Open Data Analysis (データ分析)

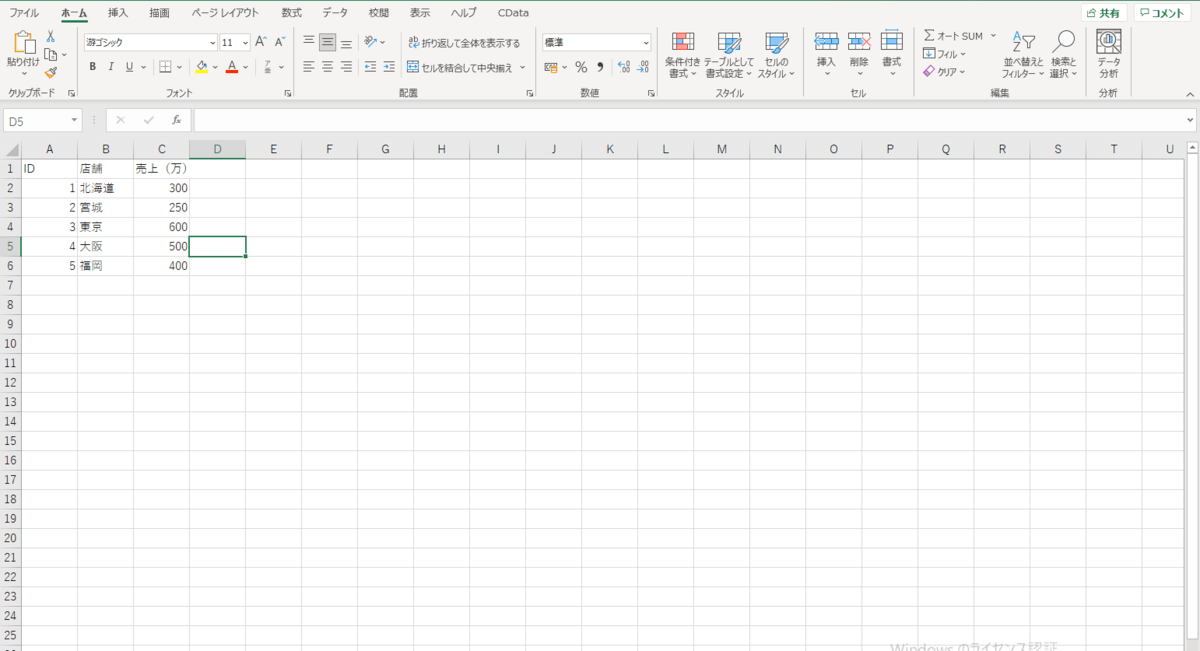click(x=1109, y=55)
